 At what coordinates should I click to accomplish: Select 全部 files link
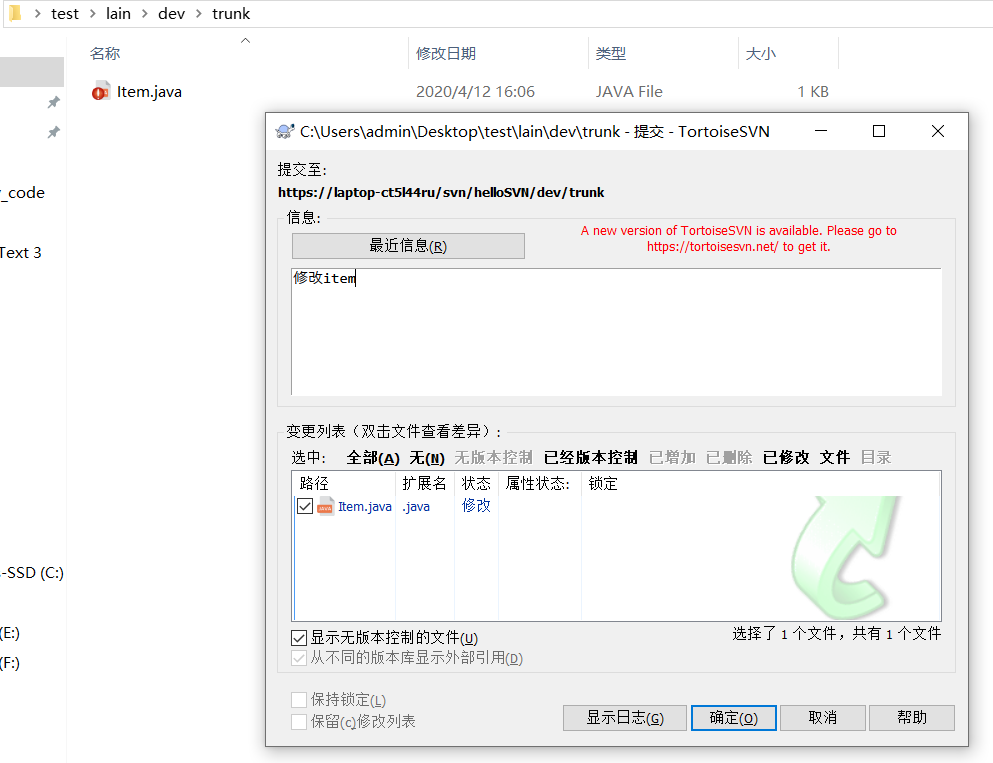pos(373,458)
